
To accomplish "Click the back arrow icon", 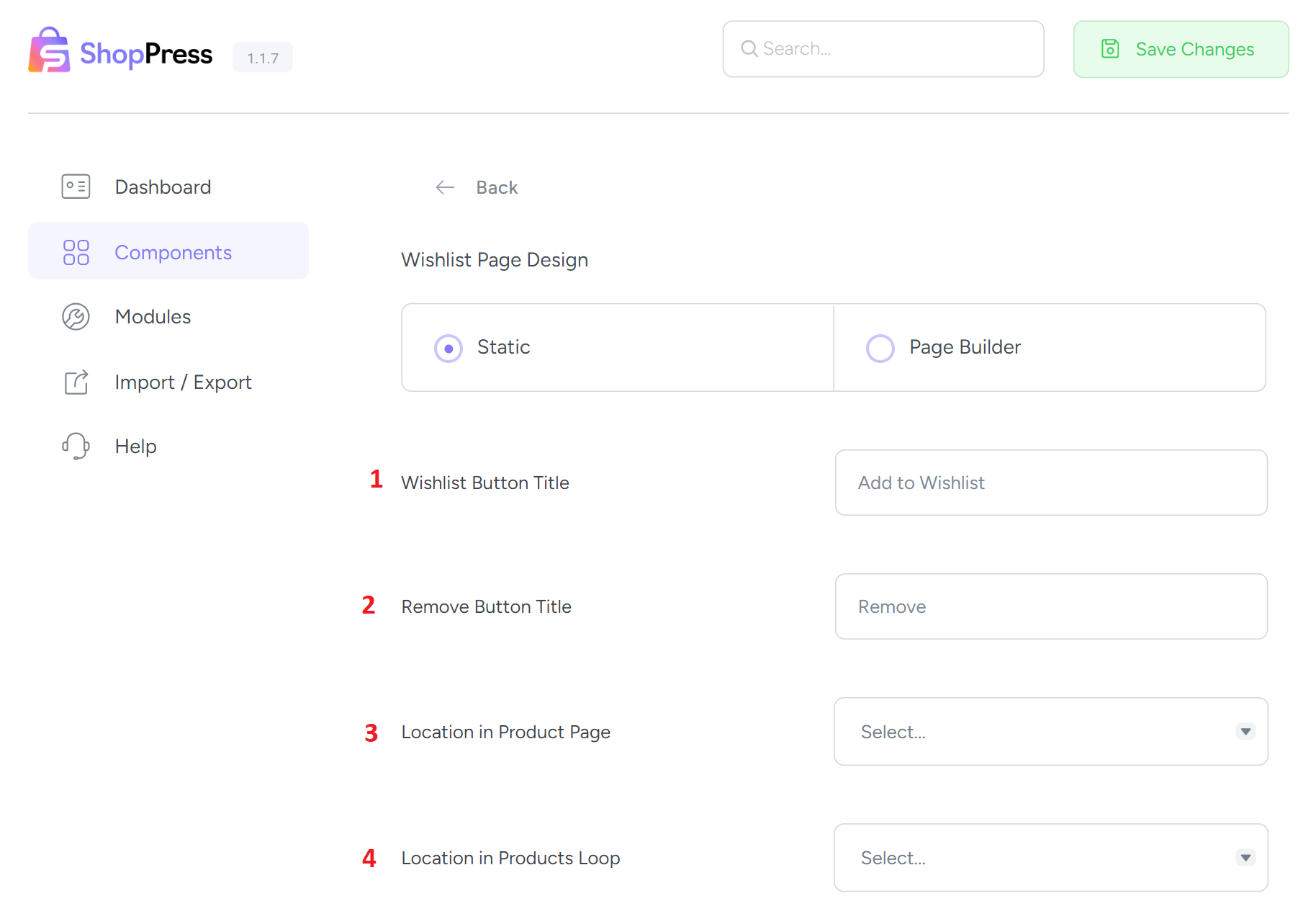I will click(x=445, y=187).
